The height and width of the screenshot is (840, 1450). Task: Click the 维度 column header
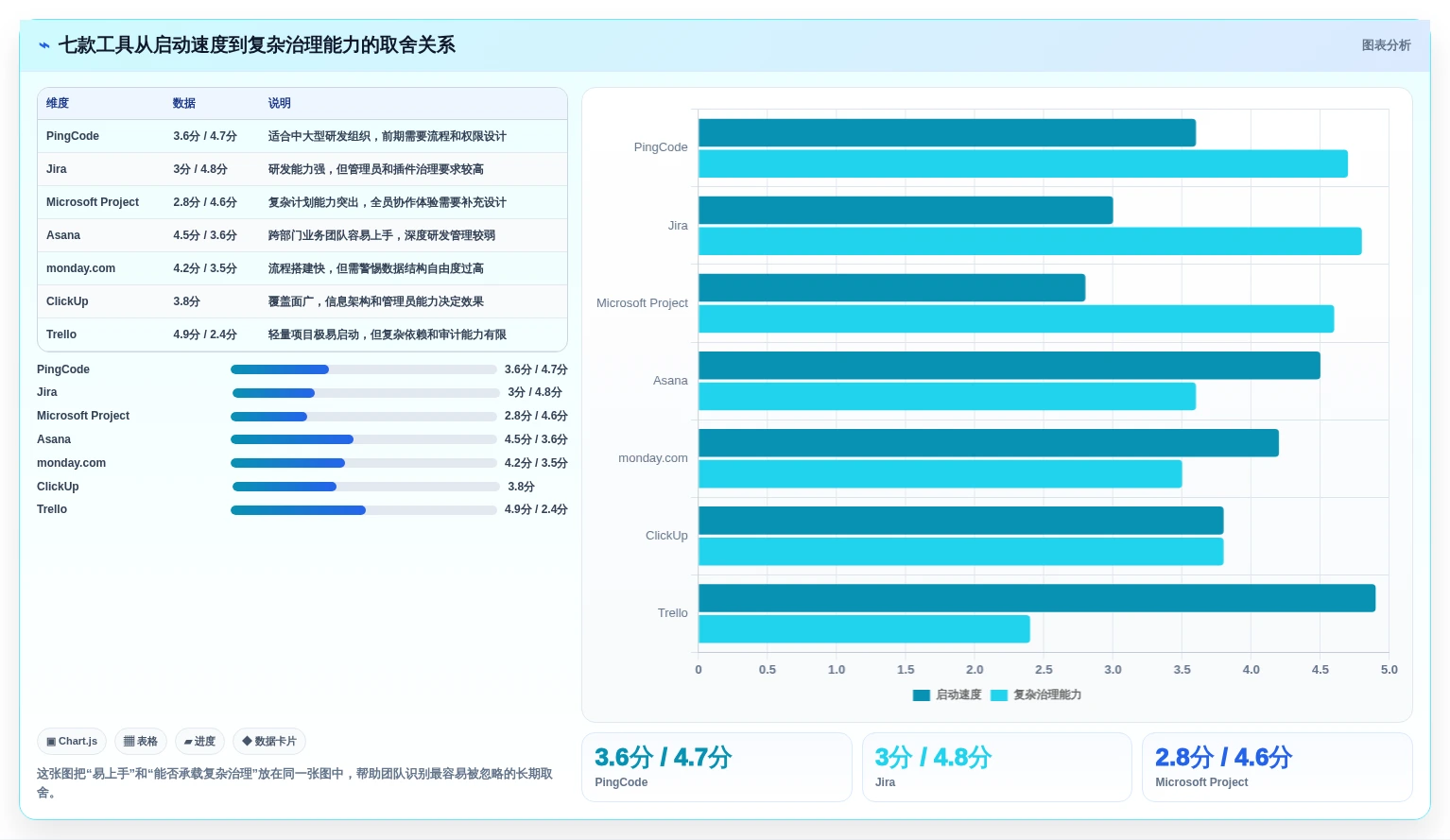(x=58, y=103)
